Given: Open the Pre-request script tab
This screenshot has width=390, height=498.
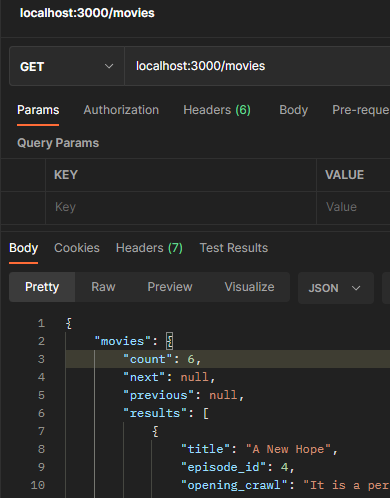Looking at the screenshot, I should click(x=361, y=110).
